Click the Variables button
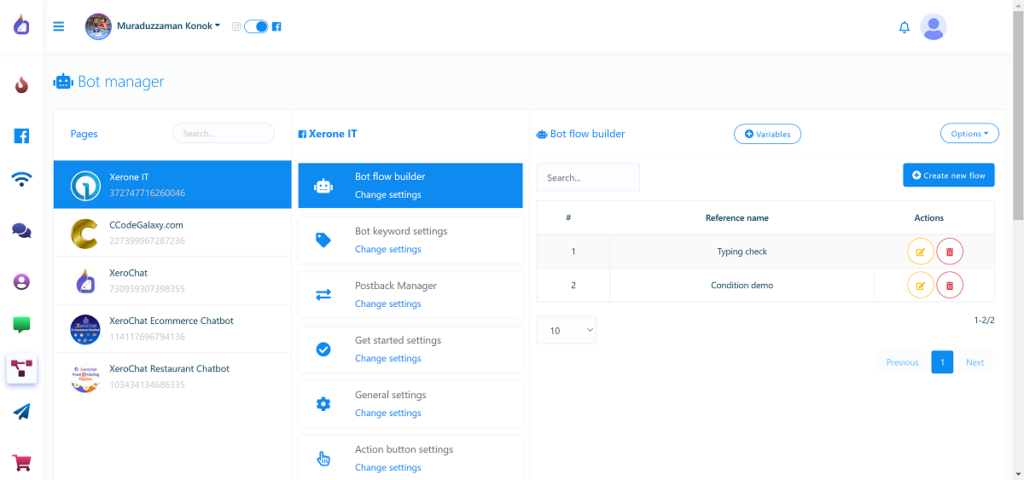Image resolution: width=1024 pixels, height=480 pixels. pos(767,134)
